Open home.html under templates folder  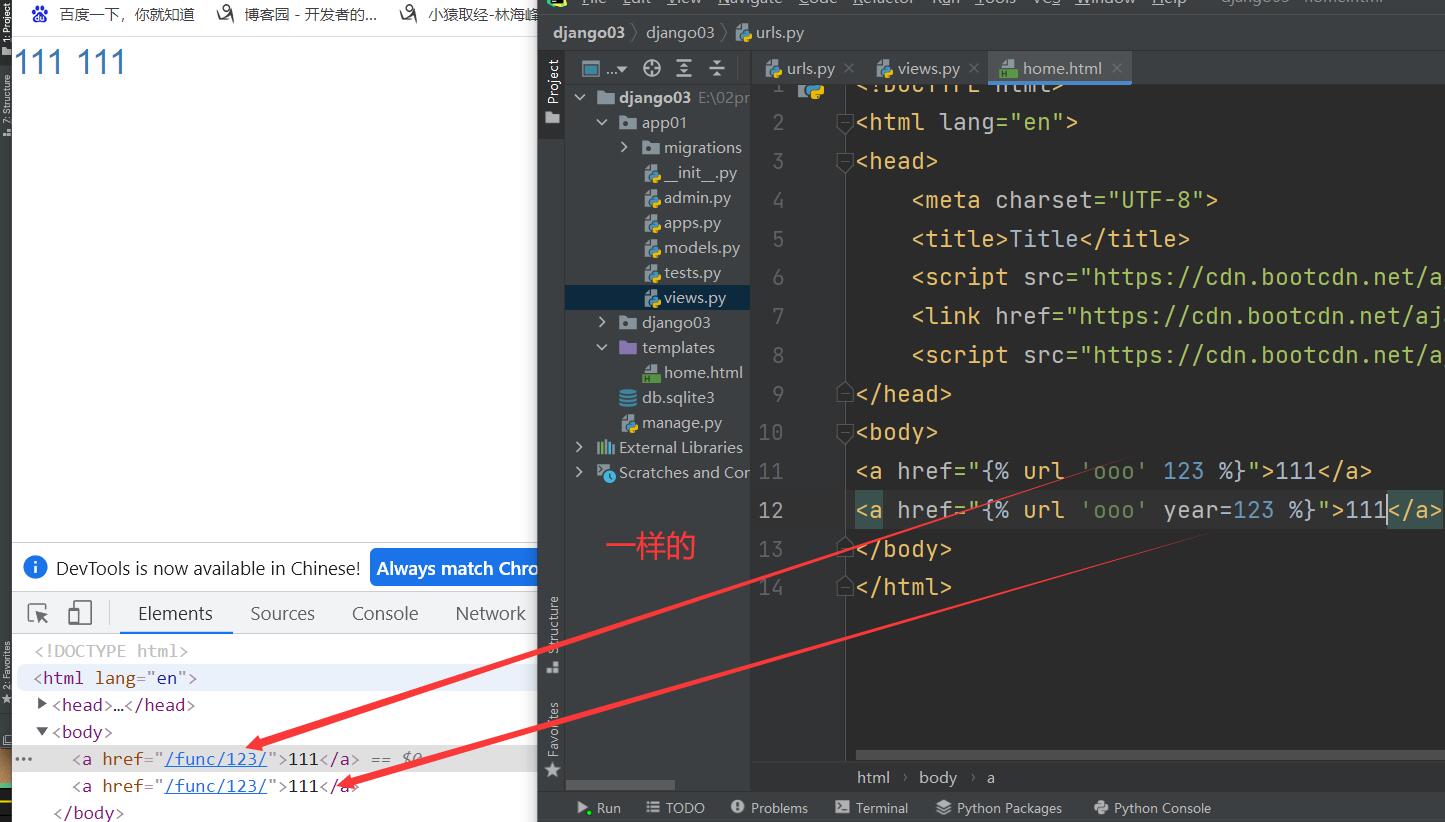click(x=693, y=372)
